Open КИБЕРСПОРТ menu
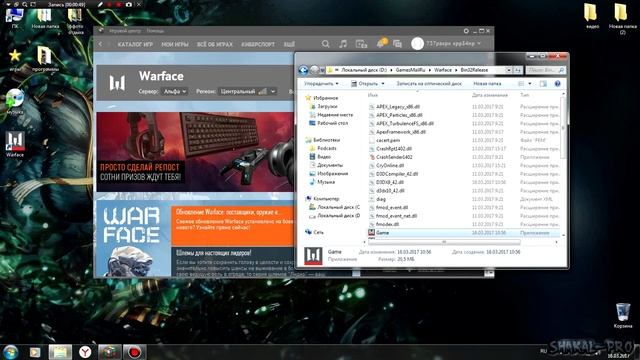The image size is (640, 360). click(258, 44)
